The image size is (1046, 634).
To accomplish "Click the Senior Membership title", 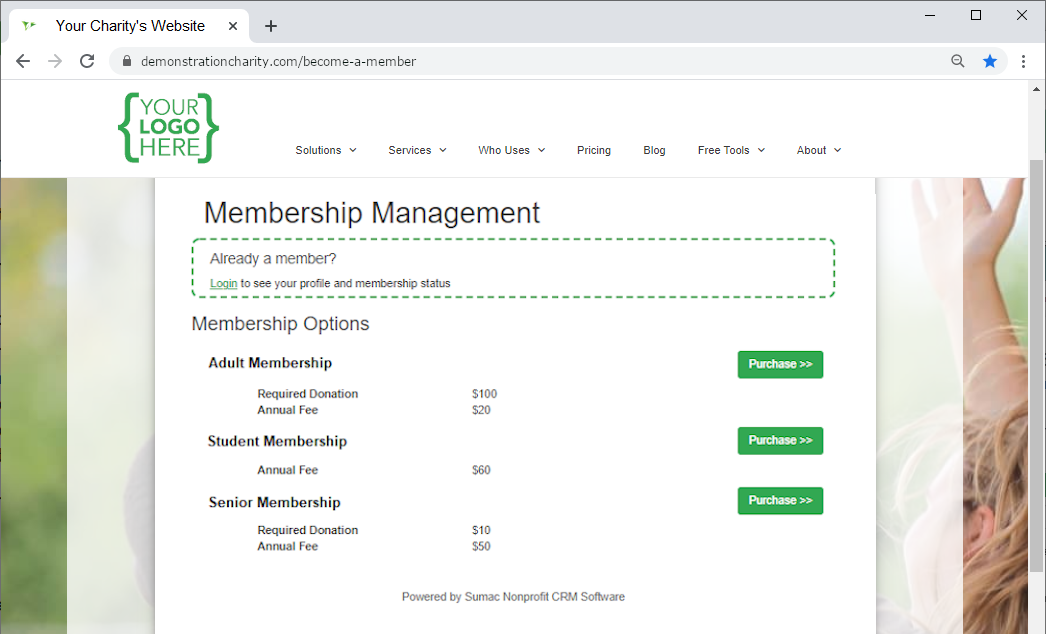I will [274, 503].
